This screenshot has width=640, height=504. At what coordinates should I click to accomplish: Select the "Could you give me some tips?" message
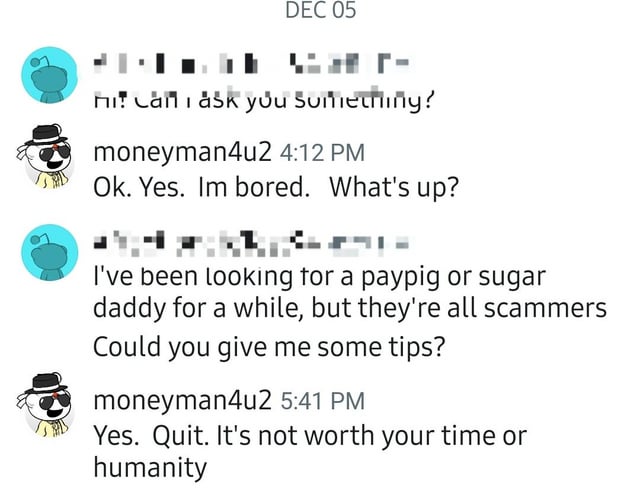click(x=268, y=347)
